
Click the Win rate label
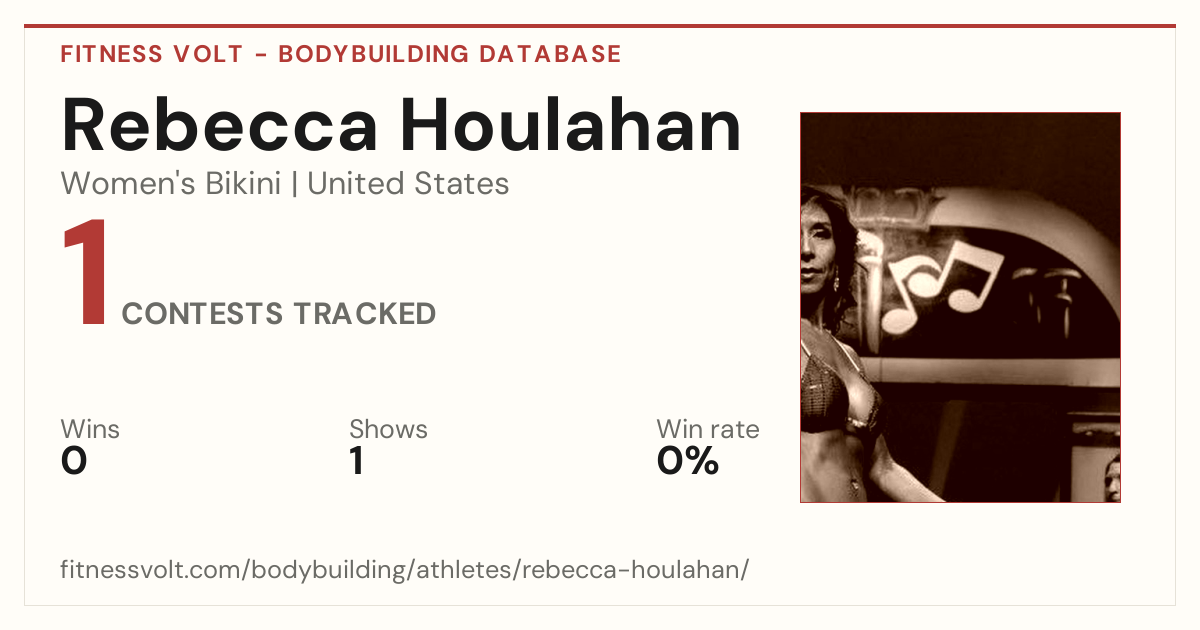[x=708, y=429]
